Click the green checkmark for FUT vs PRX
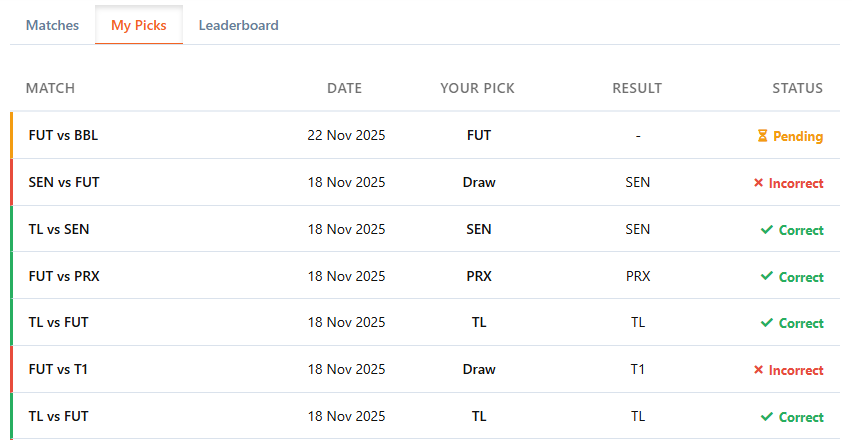Viewport: 852px width, 440px height. click(x=767, y=276)
